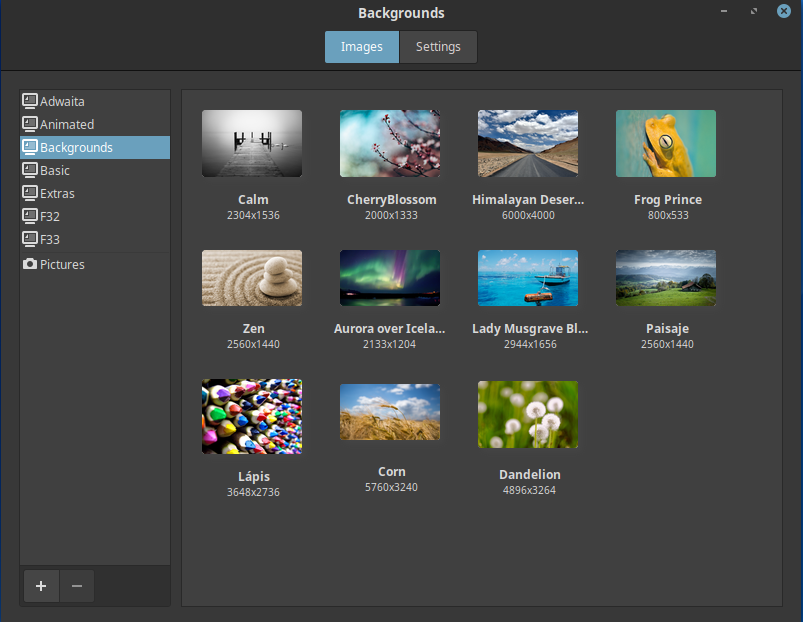Click the camera icon beside Pictures

tap(30, 264)
